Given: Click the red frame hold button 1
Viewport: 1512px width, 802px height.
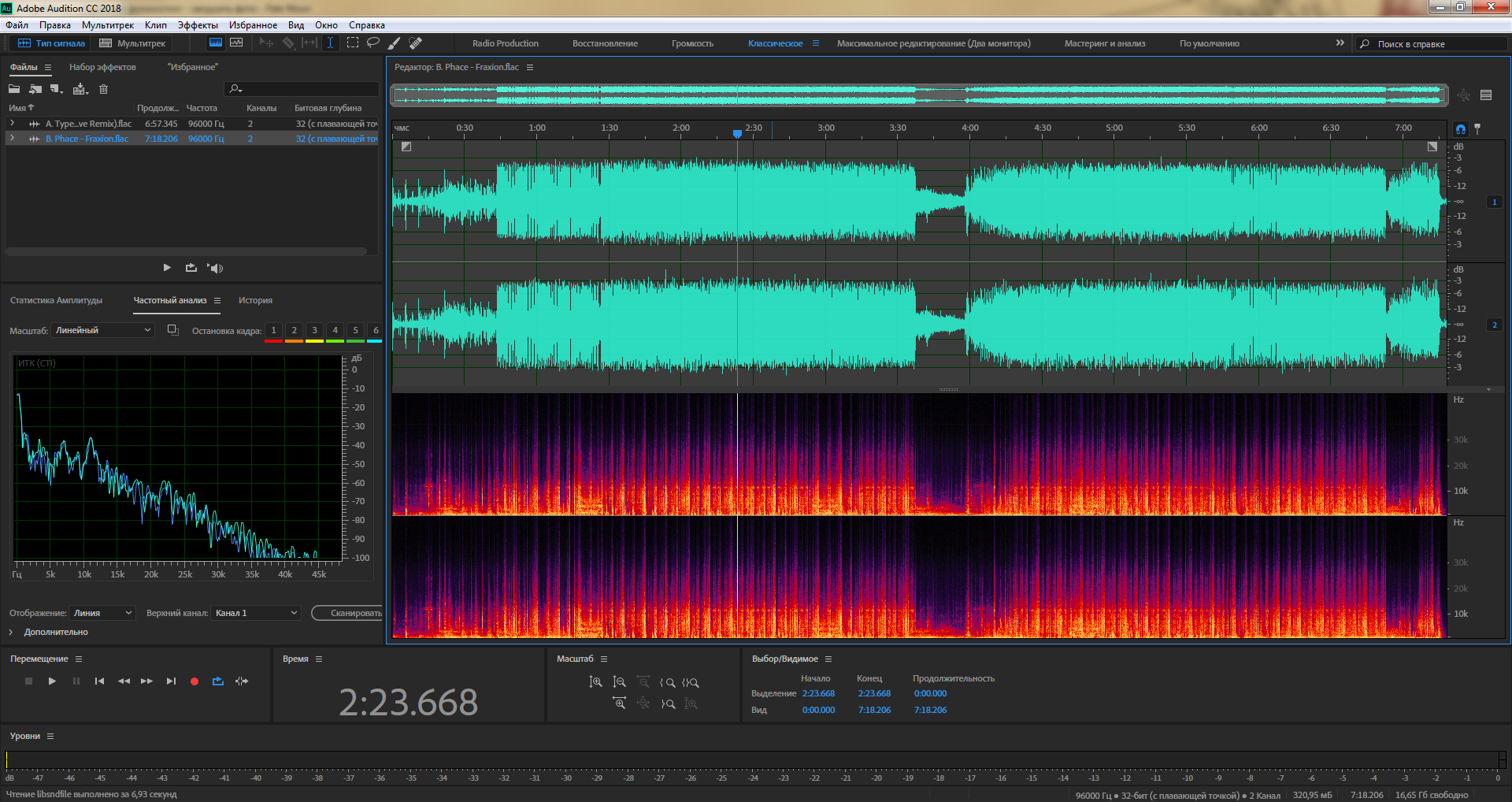Looking at the screenshot, I should tap(273, 331).
